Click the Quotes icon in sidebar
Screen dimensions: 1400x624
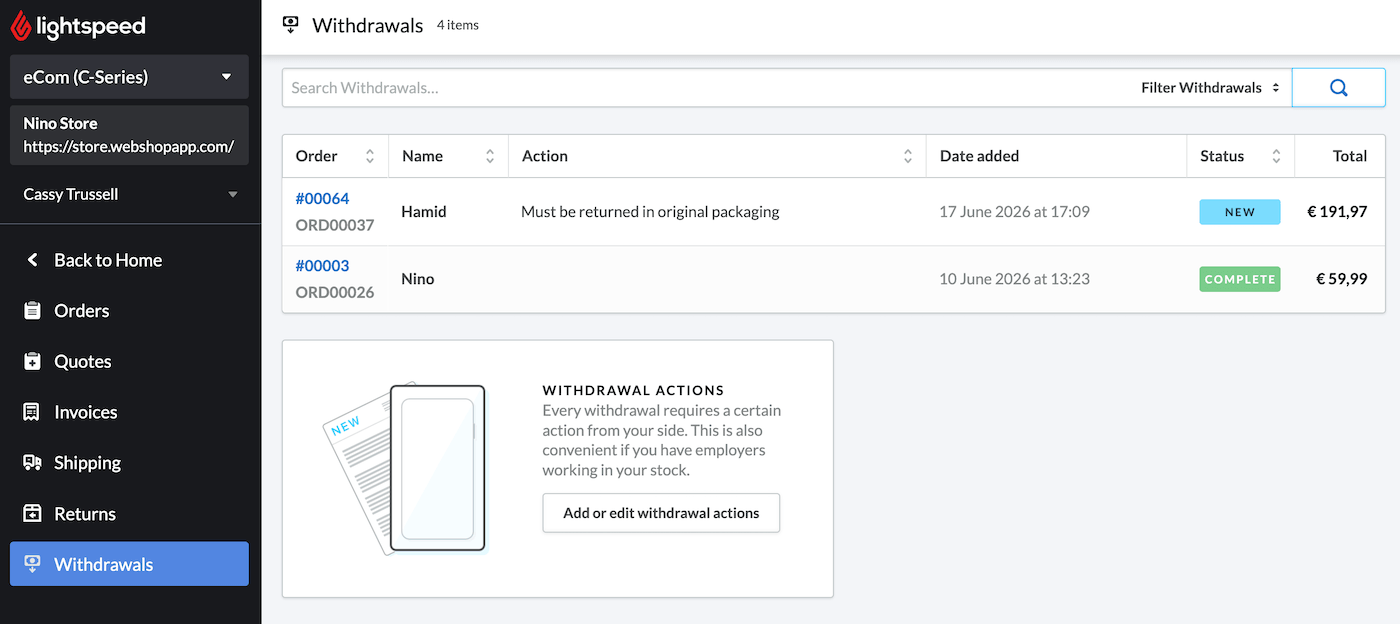click(x=32, y=362)
